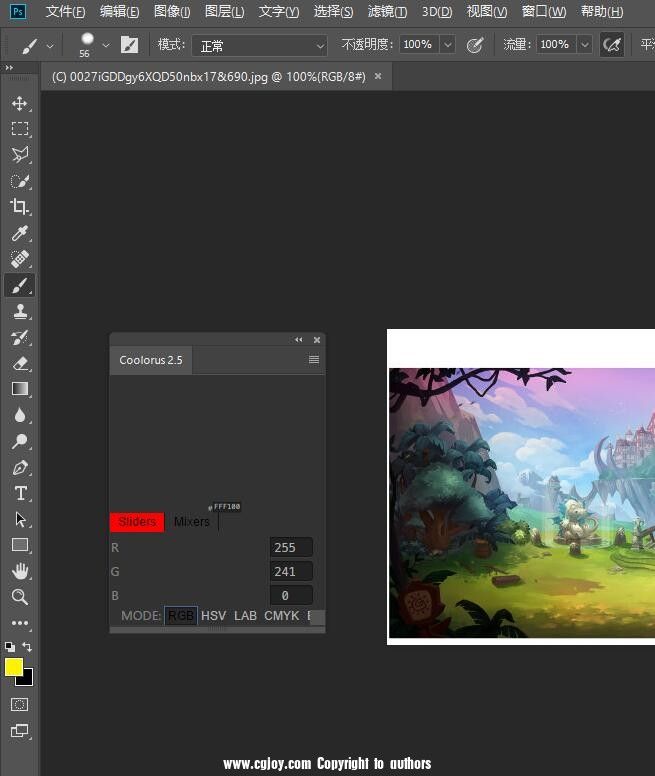Select the Brush tool in toolbox

[x=19, y=286]
